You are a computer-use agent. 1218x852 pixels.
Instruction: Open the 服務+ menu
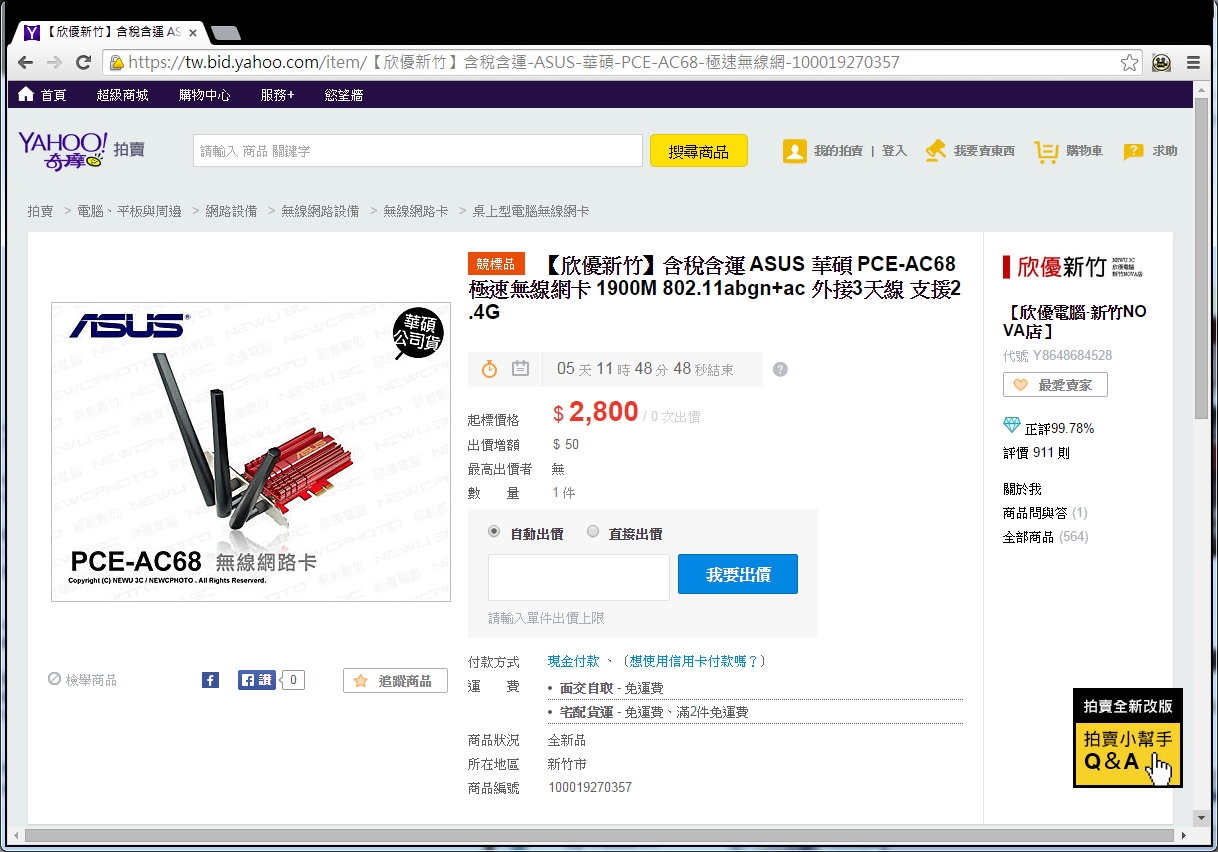point(277,95)
